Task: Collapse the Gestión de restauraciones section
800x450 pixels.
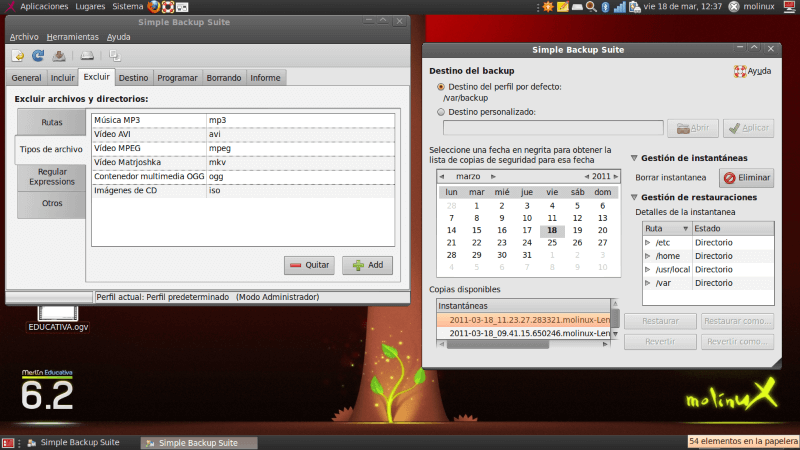Action: click(x=634, y=197)
